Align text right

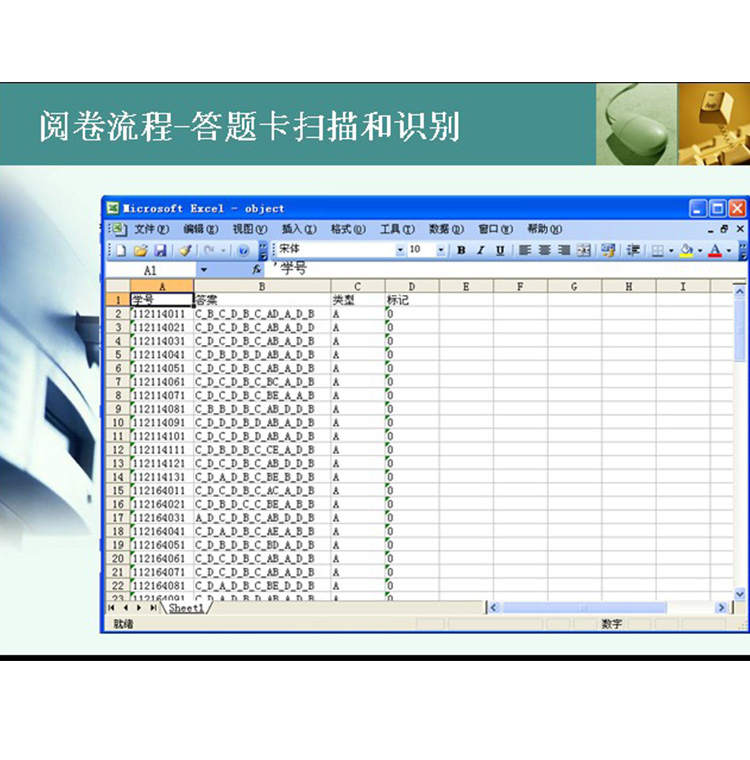click(564, 250)
